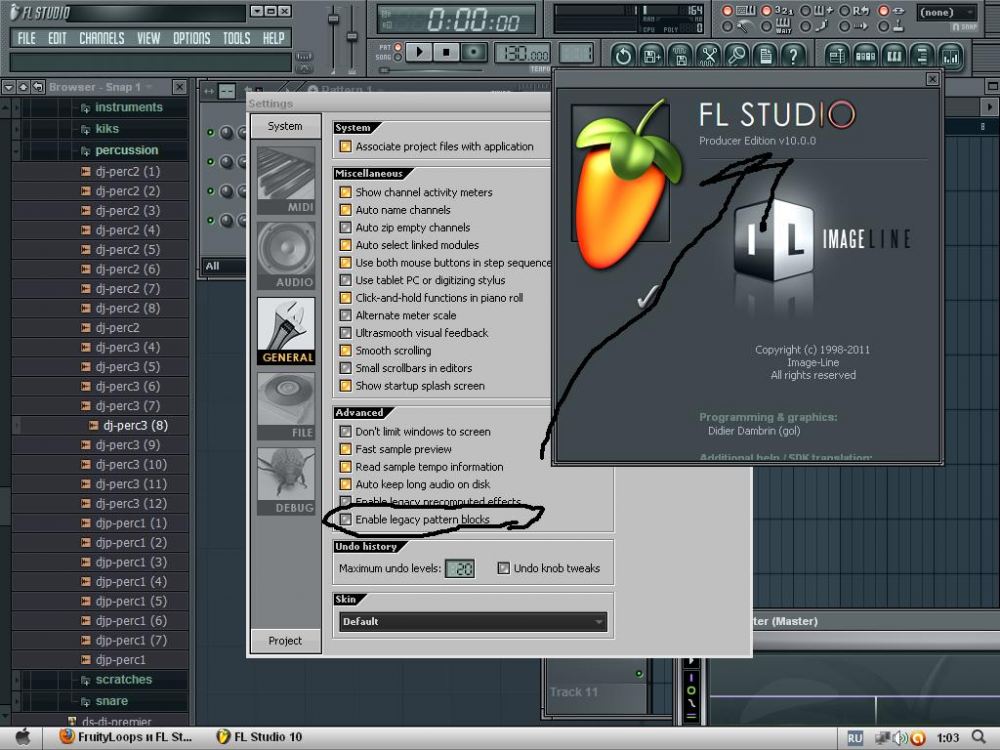Open the Browser options arrow menu
1000x750 pixels.
(9, 87)
